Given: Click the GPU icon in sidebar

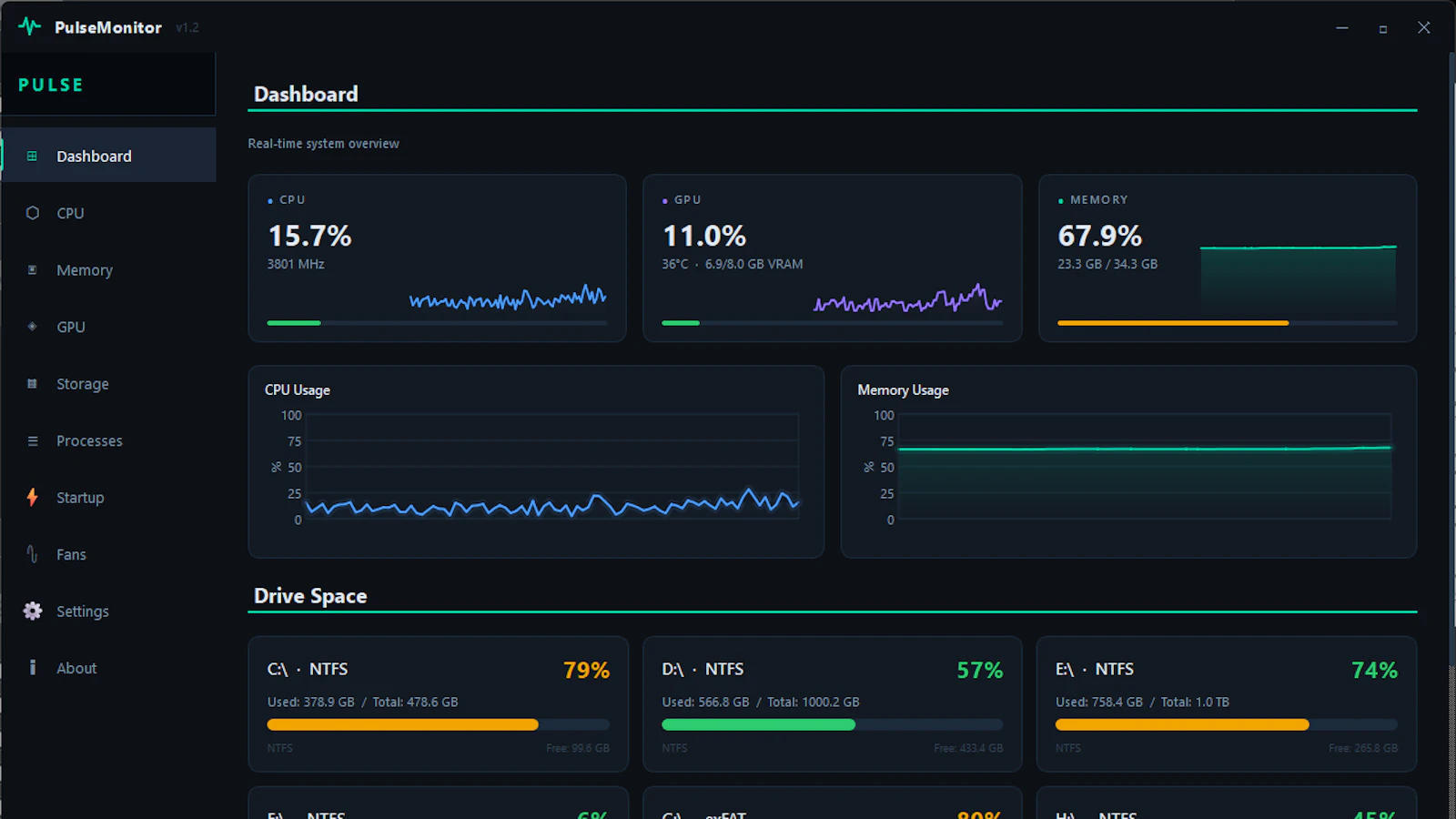Looking at the screenshot, I should pos(33,327).
